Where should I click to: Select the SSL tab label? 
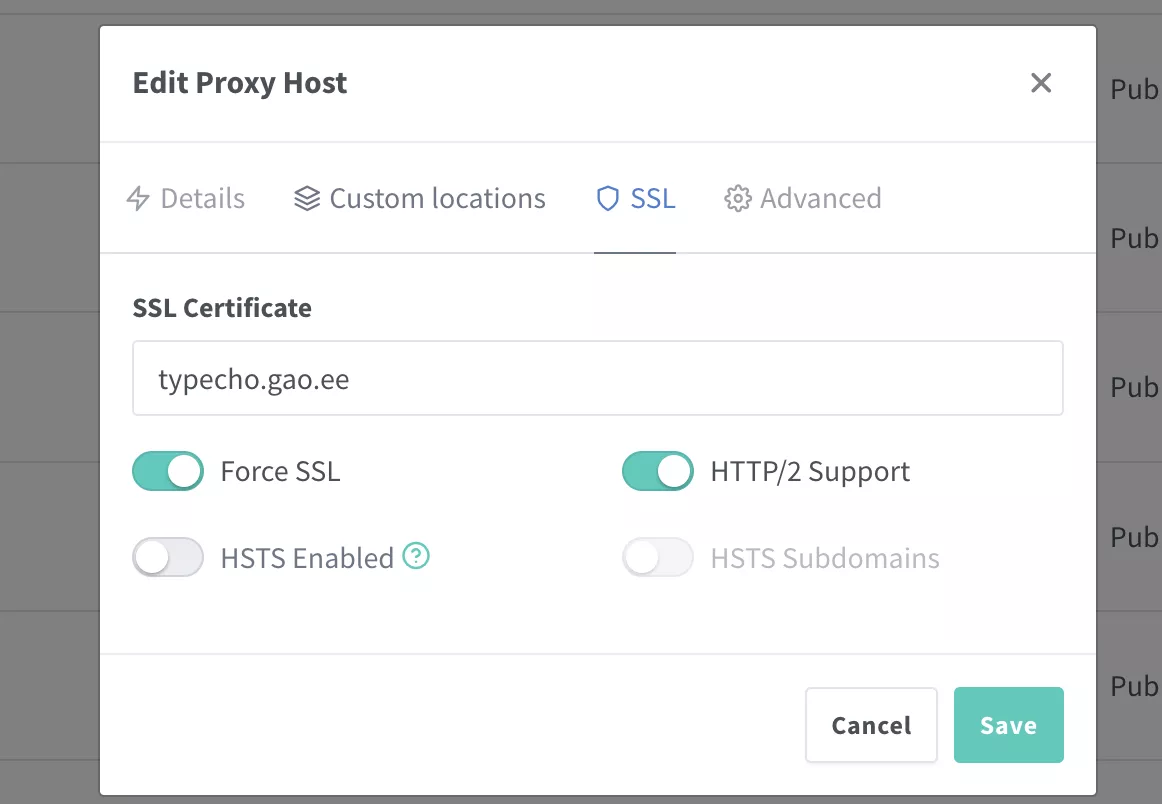point(653,199)
